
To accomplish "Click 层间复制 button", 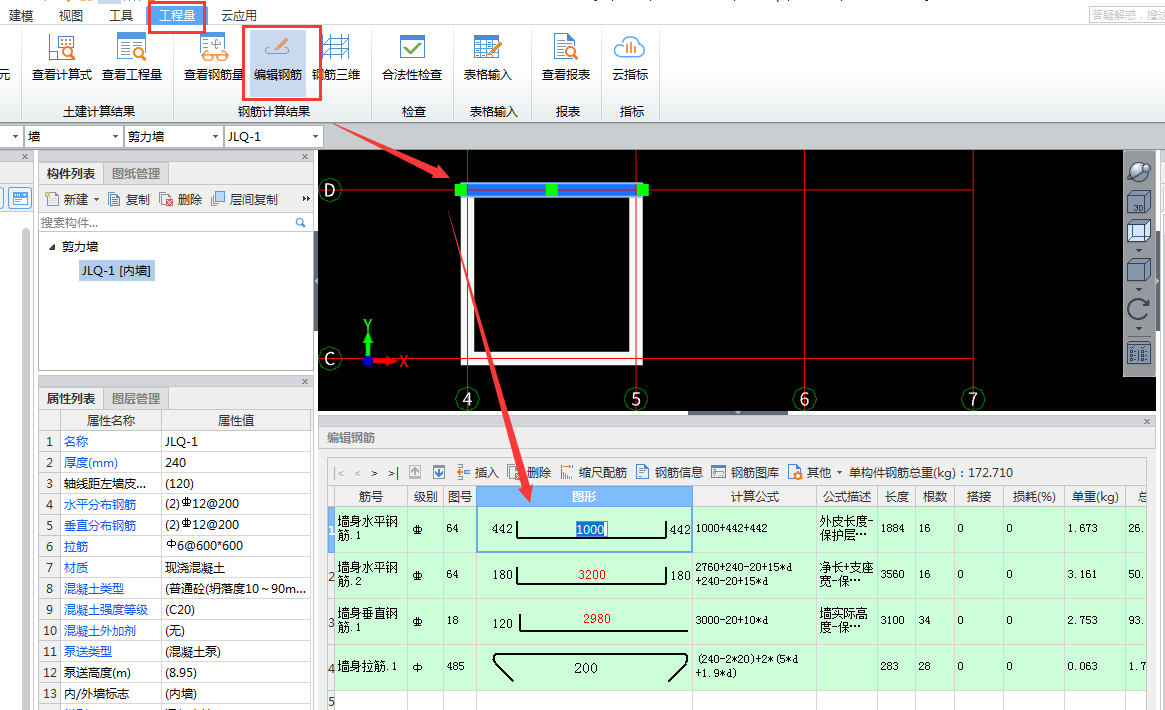I will click(x=244, y=200).
